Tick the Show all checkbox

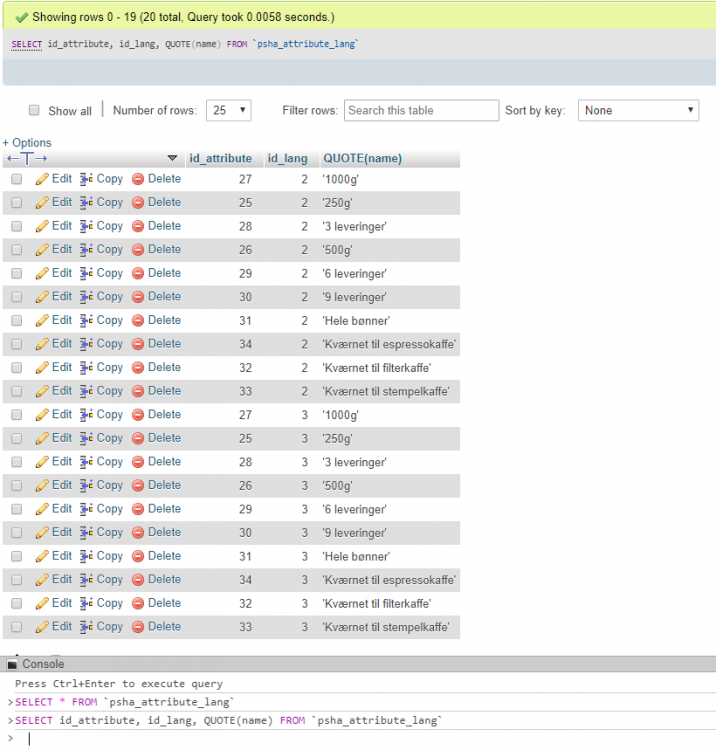point(34,110)
